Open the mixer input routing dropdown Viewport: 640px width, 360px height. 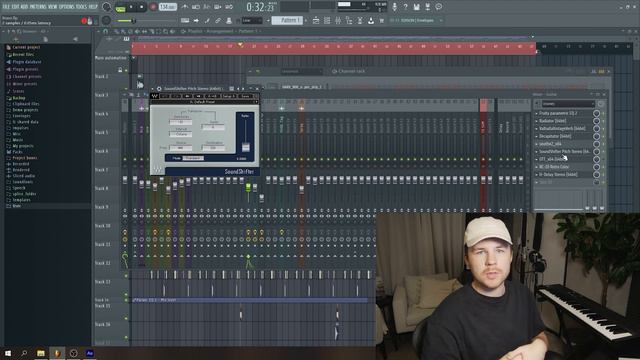click(x=568, y=104)
